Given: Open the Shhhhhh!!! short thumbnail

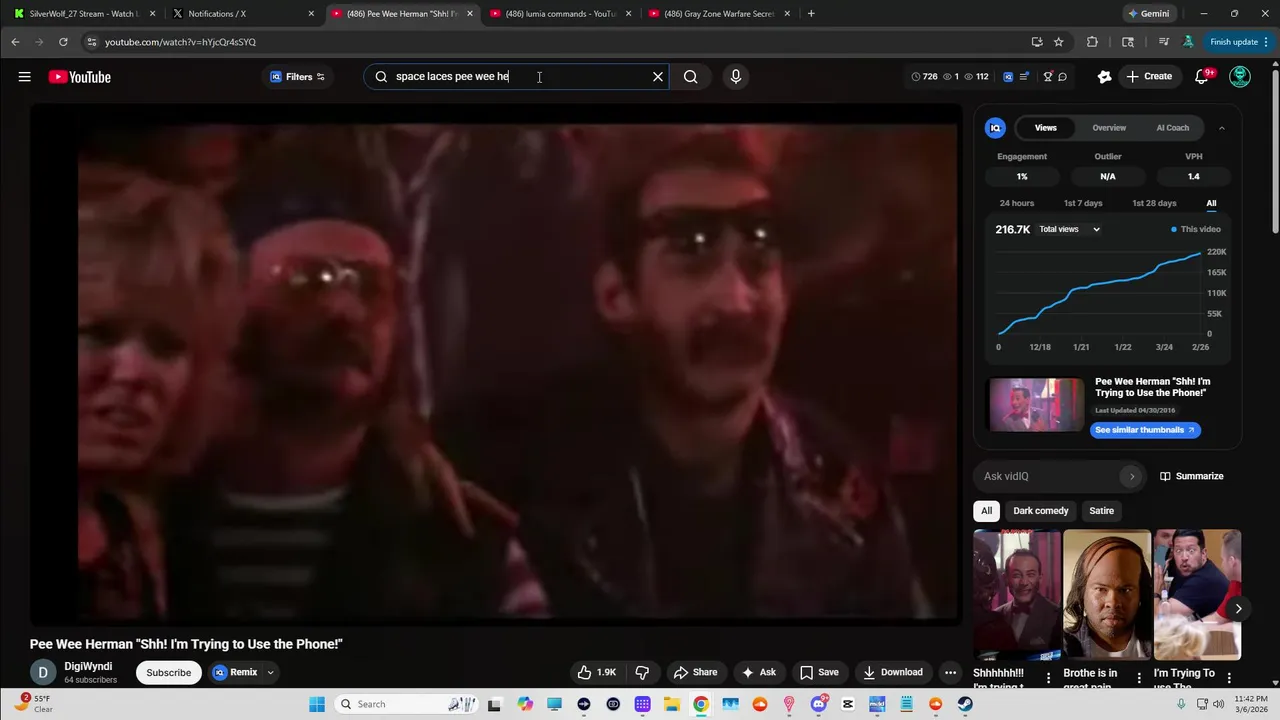Looking at the screenshot, I should pyautogui.click(x=1017, y=595).
